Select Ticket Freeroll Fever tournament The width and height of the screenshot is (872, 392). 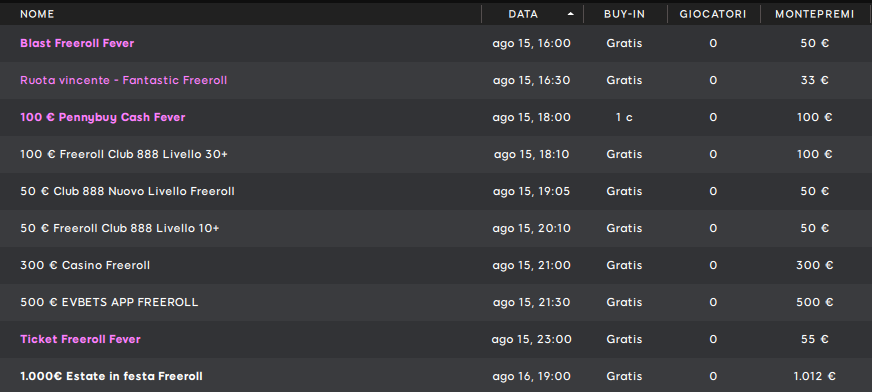tap(80, 339)
